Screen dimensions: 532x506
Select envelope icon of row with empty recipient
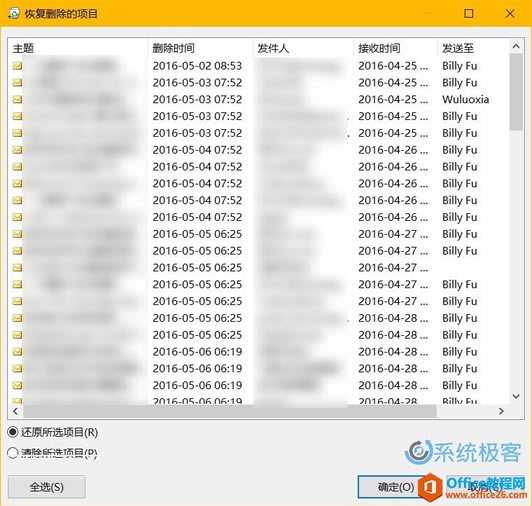[x=17, y=267]
